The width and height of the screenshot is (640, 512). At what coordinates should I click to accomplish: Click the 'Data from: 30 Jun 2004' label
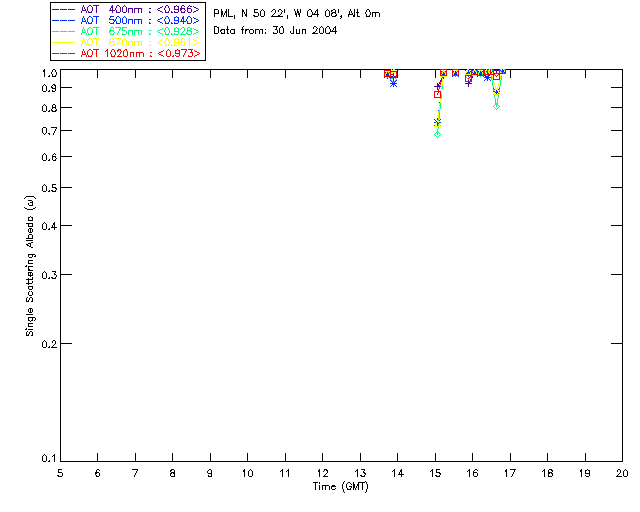point(275,31)
